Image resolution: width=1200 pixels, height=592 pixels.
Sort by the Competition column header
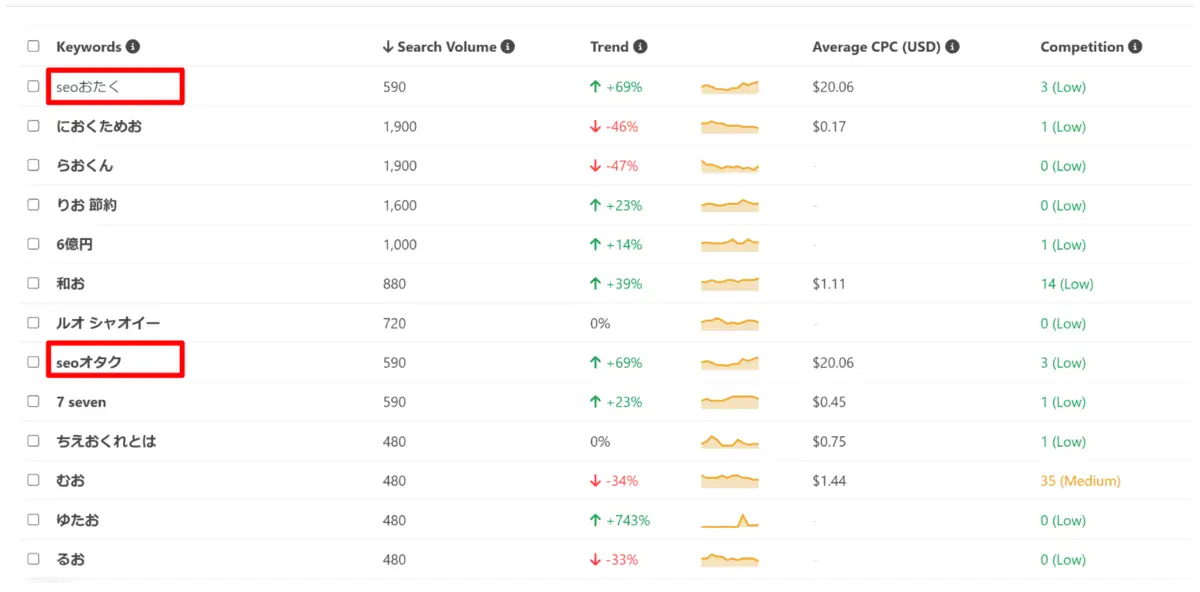point(1081,47)
